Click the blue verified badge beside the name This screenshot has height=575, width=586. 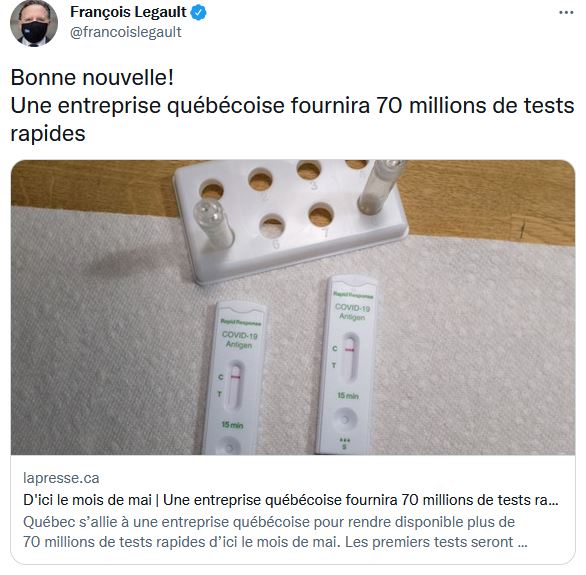pyautogui.click(x=198, y=13)
